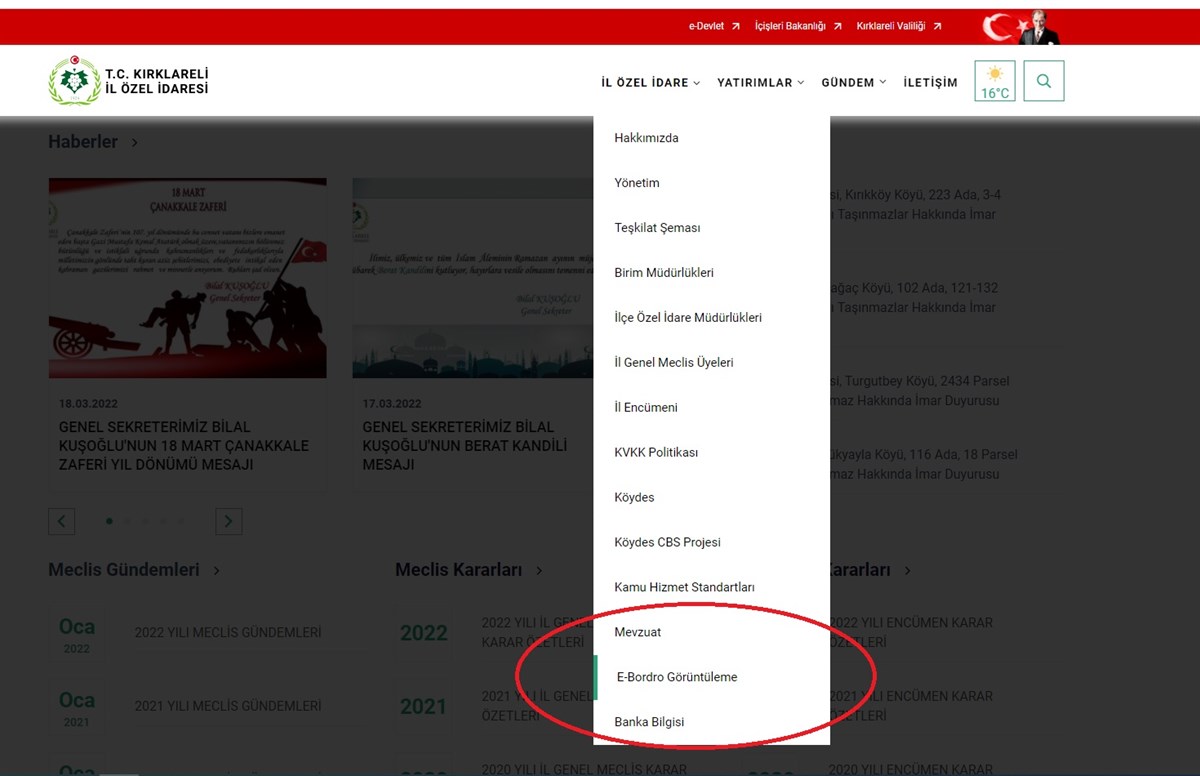Open the Haberler section link

click(x=93, y=142)
